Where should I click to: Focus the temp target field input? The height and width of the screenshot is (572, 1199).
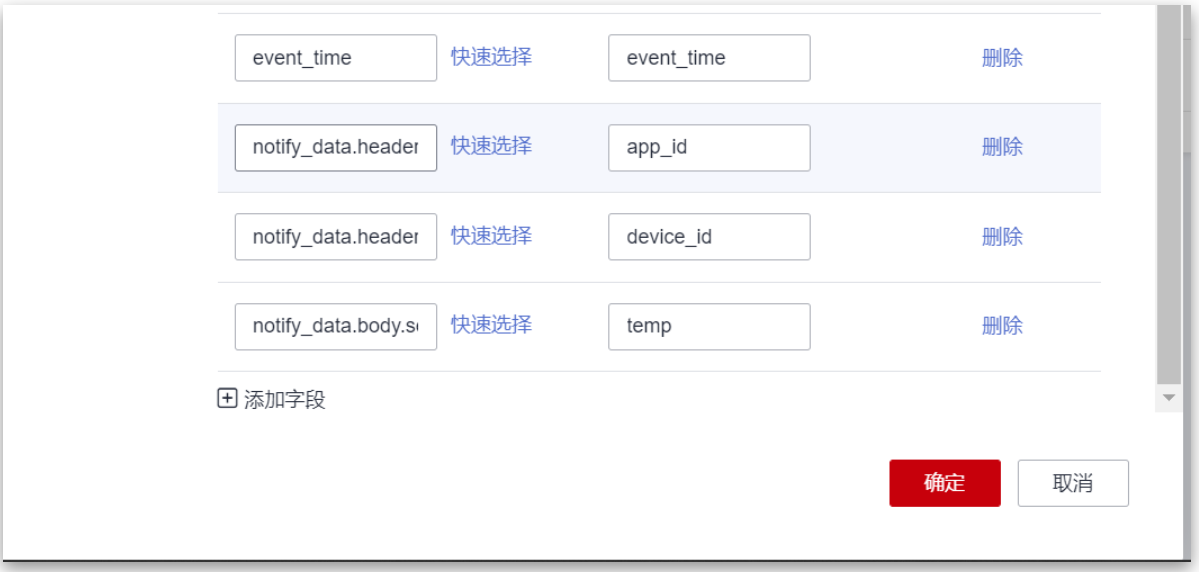coord(708,326)
